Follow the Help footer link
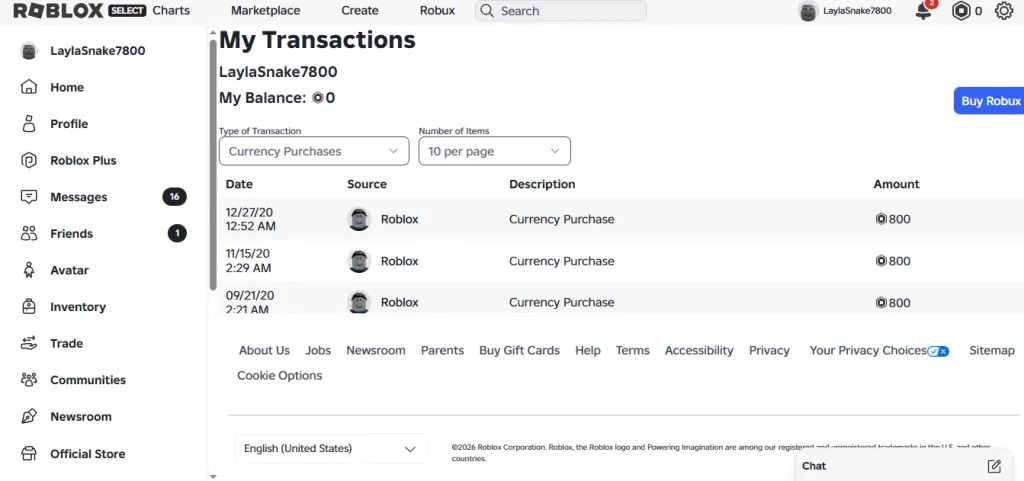 pyautogui.click(x=588, y=350)
